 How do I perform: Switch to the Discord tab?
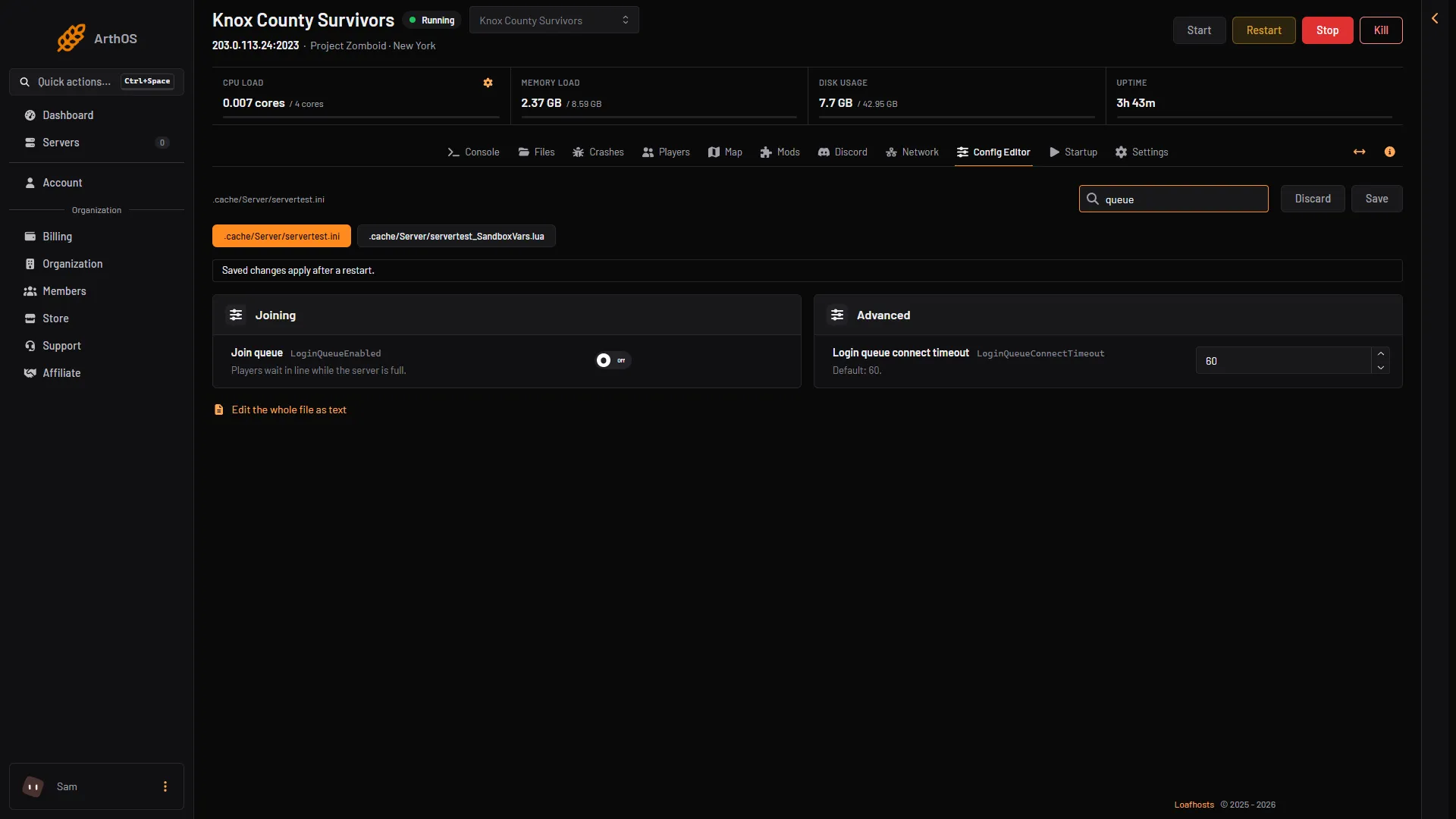pos(843,152)
